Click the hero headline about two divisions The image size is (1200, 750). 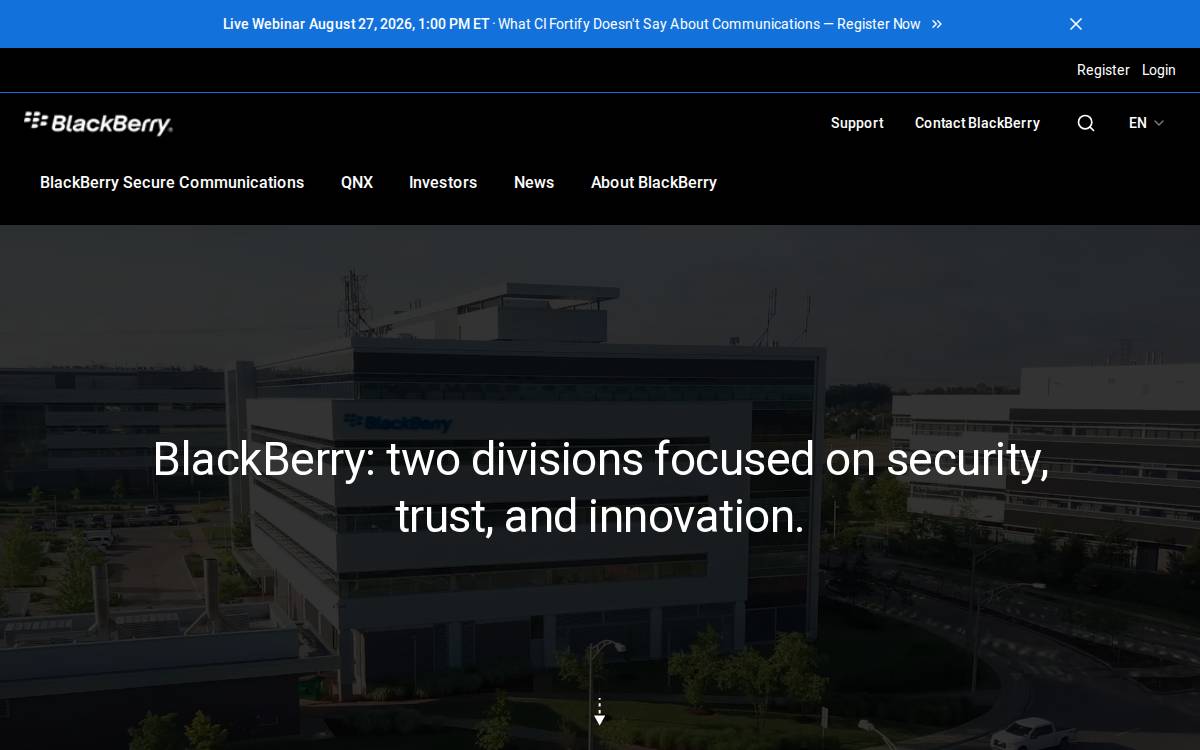point(600,488)
